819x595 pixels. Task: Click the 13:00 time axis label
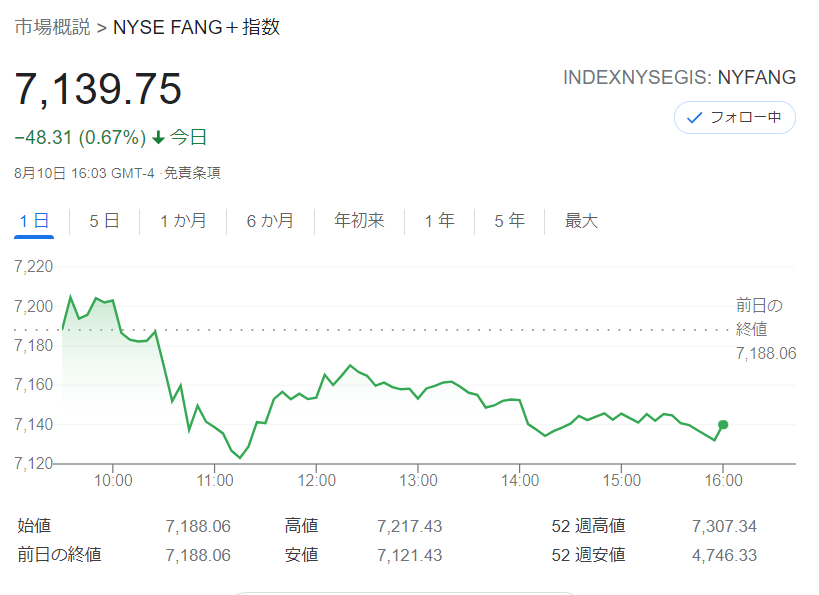click(418, 480)
